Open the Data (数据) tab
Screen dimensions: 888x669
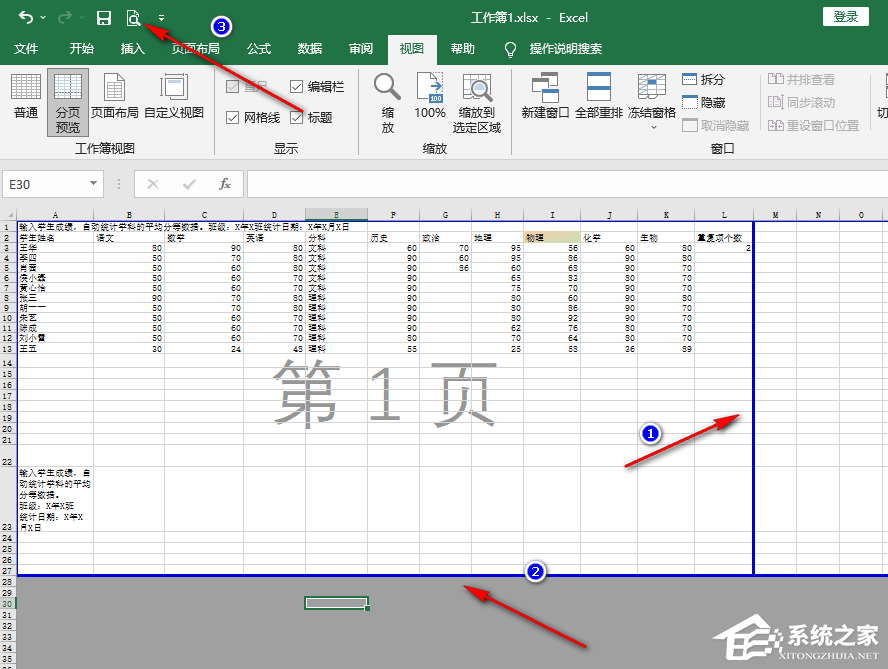tap(310, 49)
